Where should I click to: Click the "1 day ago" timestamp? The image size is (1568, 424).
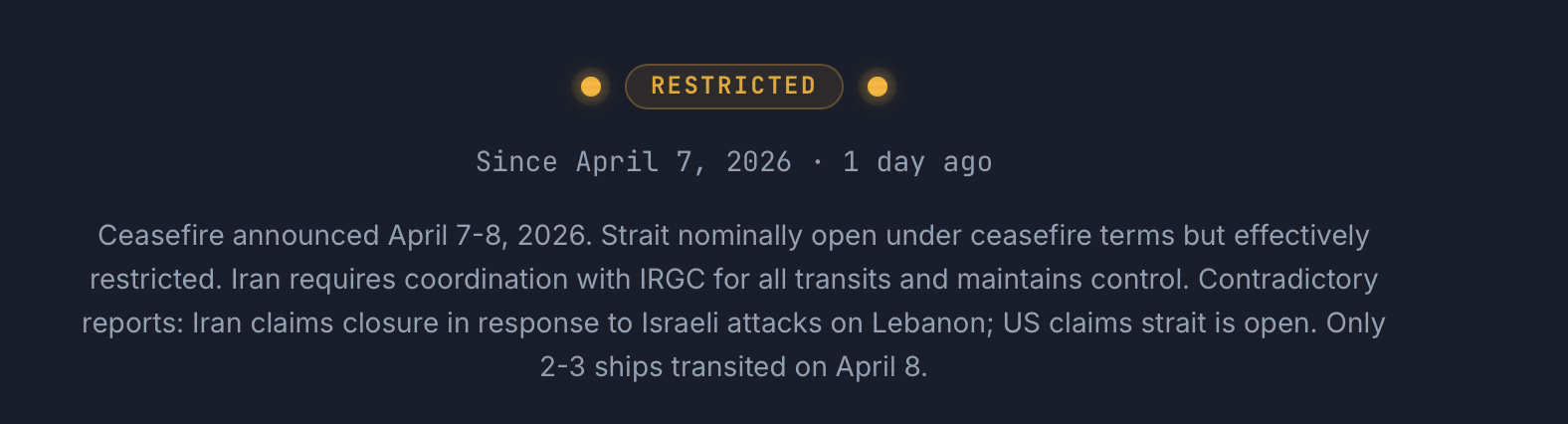tap(917, 162)
